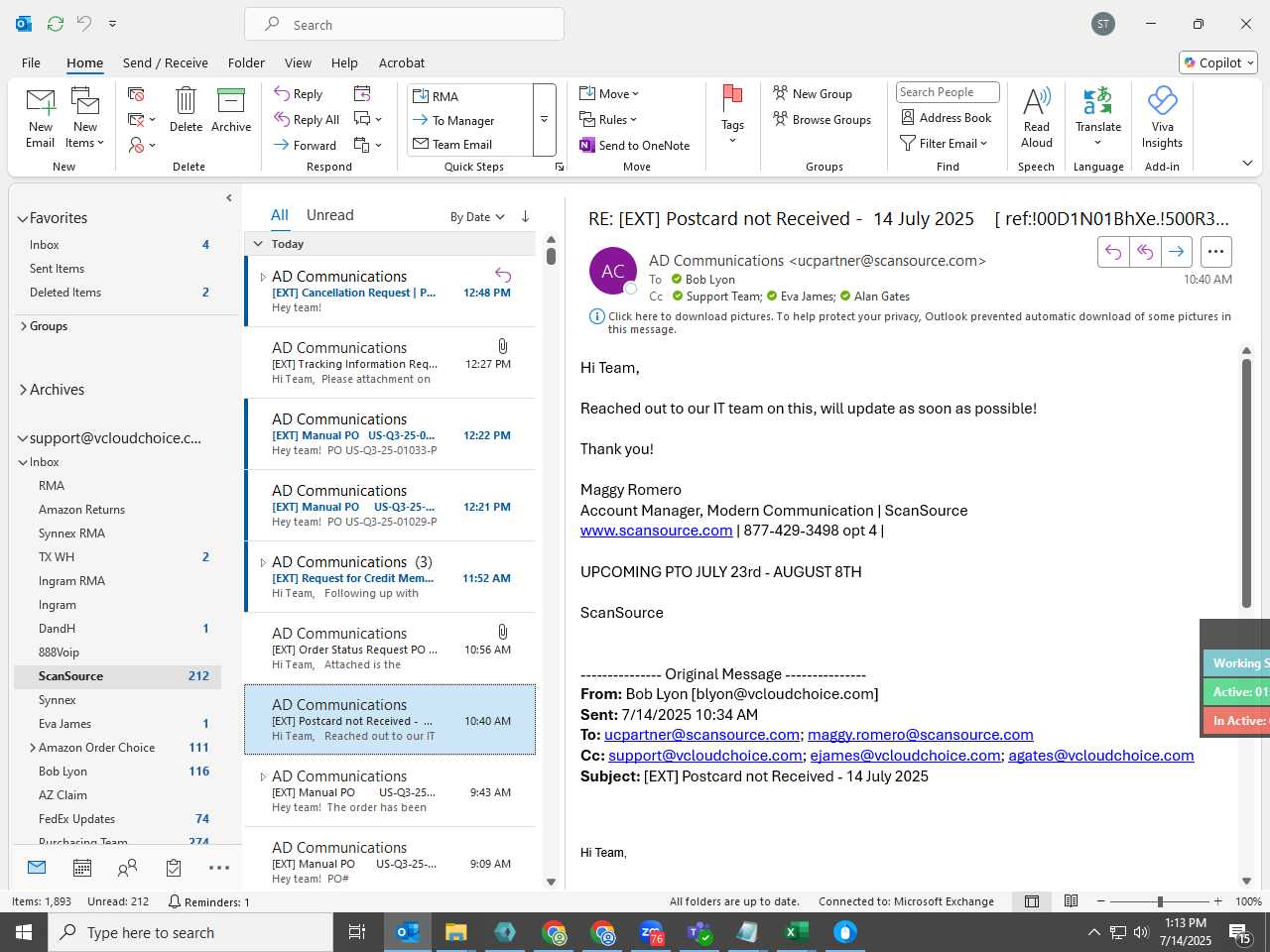Open the File menu

click(x=31, y=62)
